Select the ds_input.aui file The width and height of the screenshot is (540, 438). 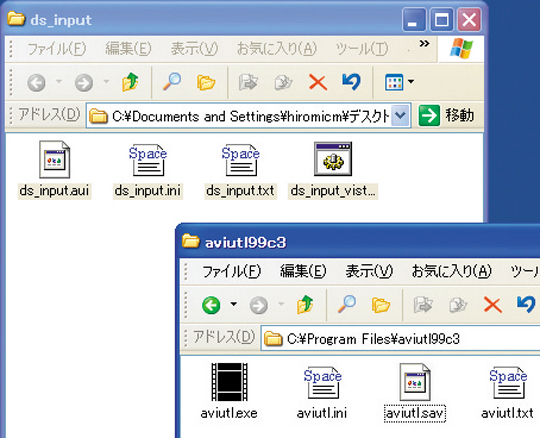click(x=54, y=169)
